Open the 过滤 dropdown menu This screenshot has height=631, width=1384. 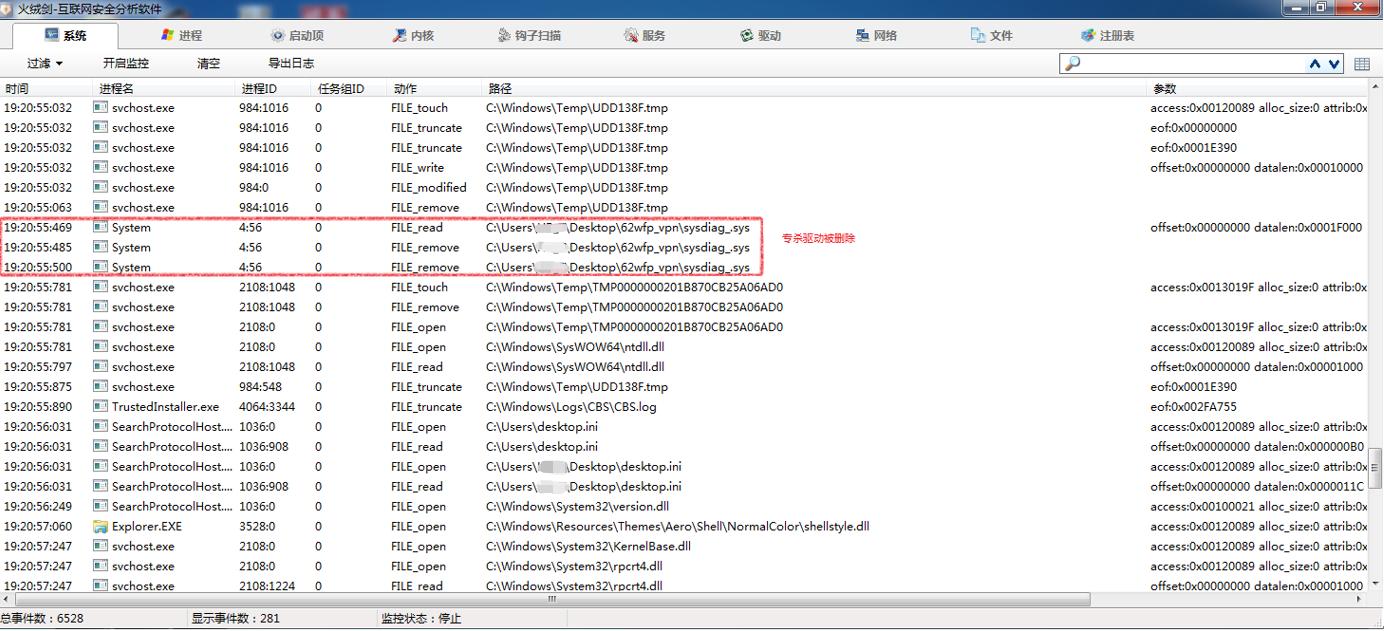(x=45, y=63)
